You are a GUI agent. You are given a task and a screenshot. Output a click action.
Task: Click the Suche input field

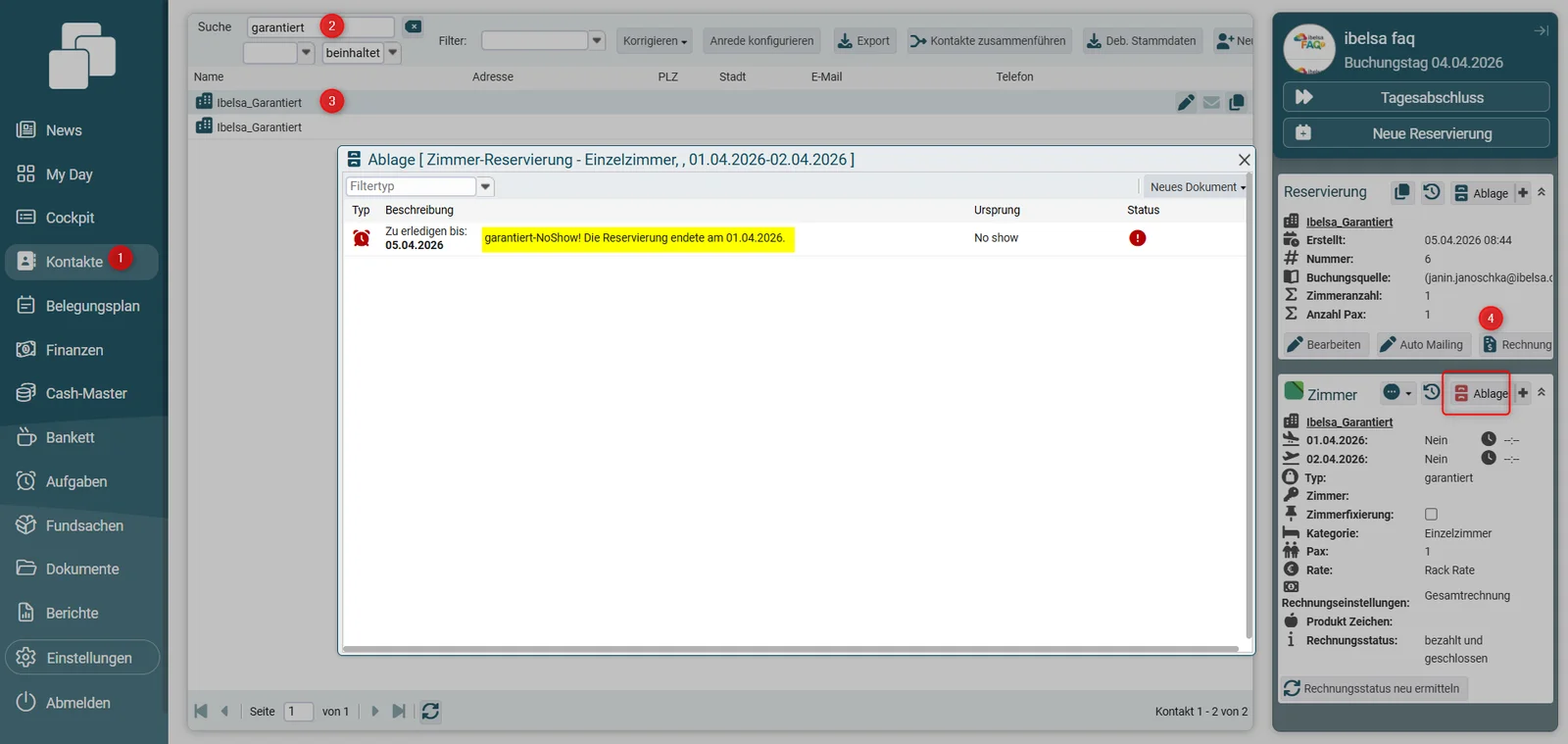(320, 27)
